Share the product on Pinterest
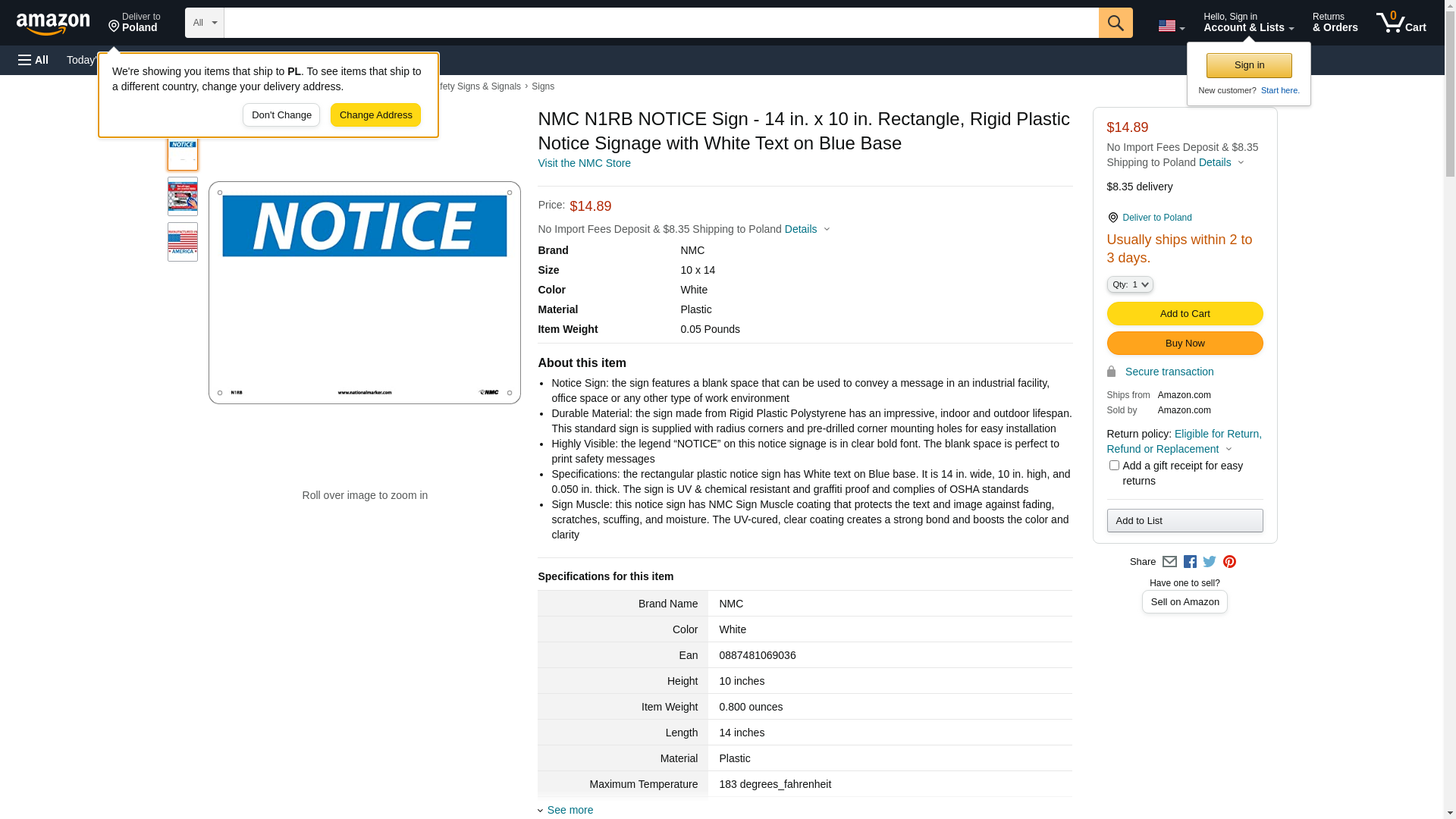This screenshot has width=1456, height=819. click(x=1229, y=562)
